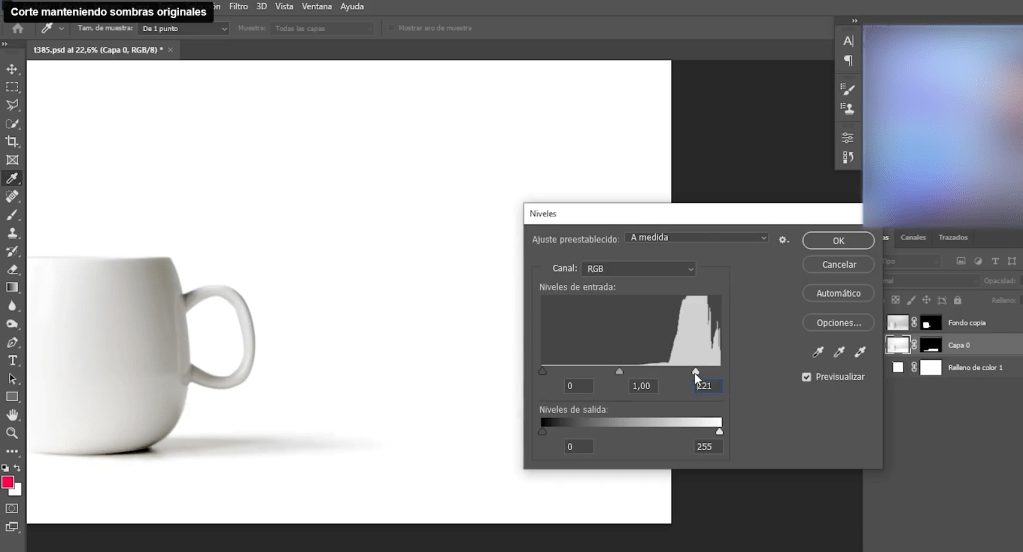Select the Crop tool
Viewport: 1023px width, 552px height.
(x=12, y=142)
